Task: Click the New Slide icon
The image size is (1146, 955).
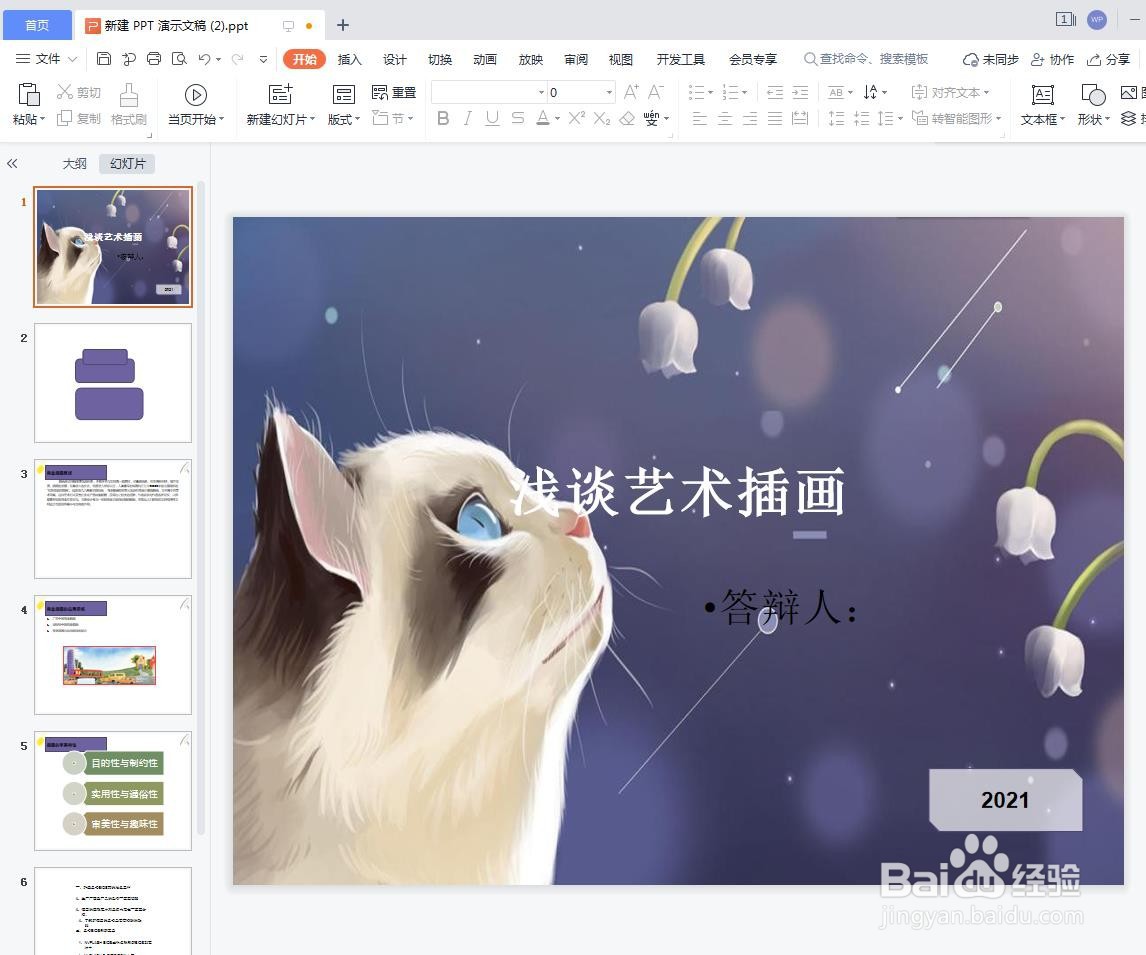Action: click(281, 94)
